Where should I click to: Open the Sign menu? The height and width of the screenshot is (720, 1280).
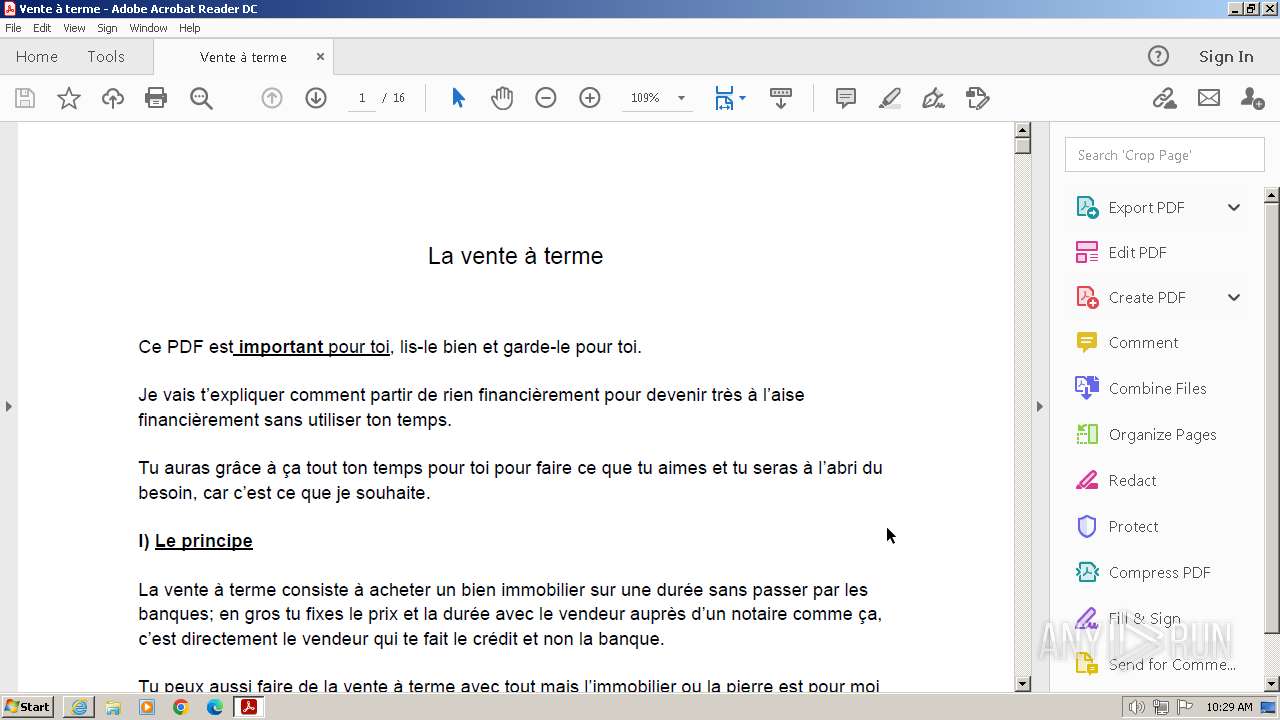pyautogui.click(x=107, y=28)
